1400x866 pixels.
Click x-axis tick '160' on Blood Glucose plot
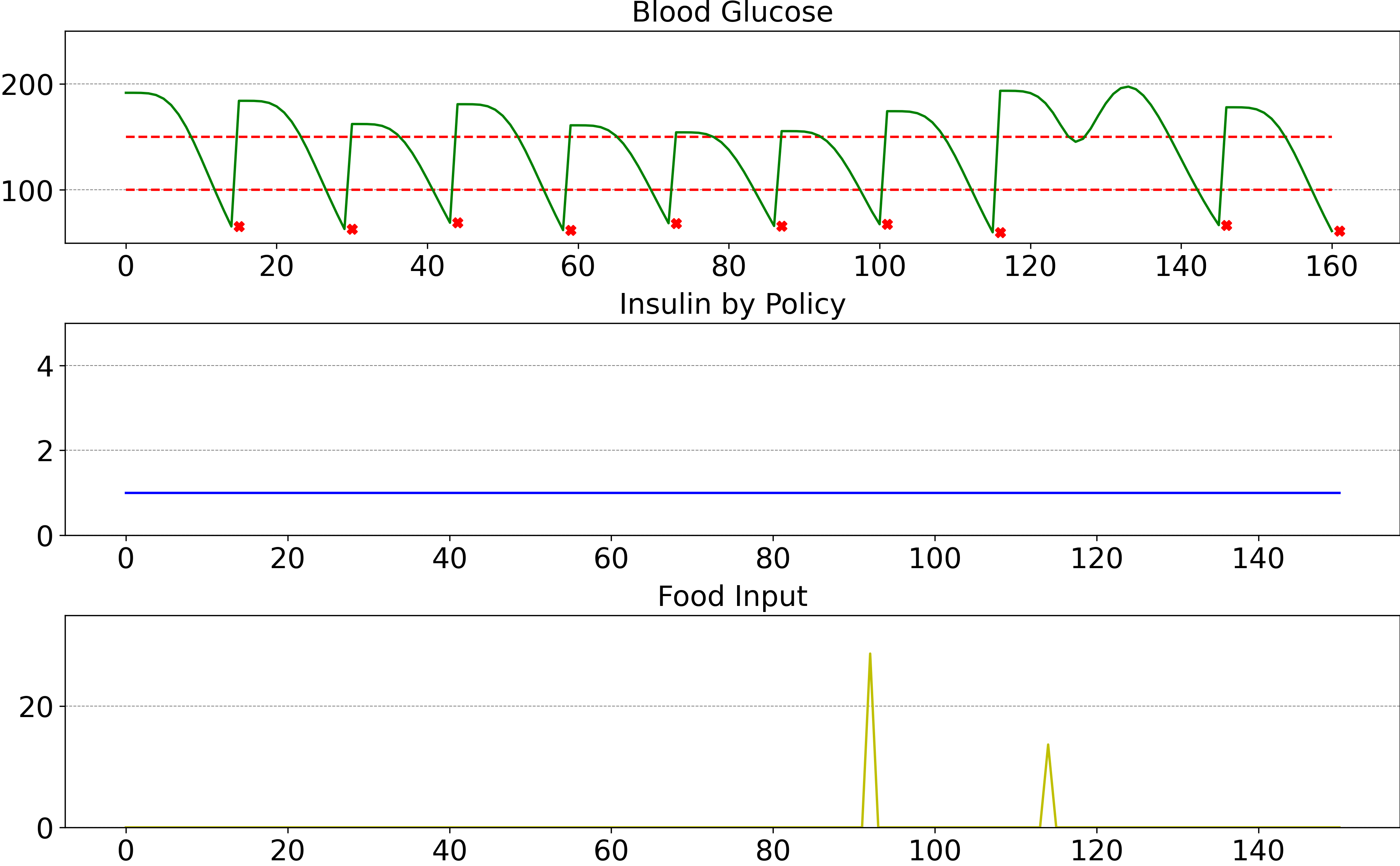pos(1331,266)
